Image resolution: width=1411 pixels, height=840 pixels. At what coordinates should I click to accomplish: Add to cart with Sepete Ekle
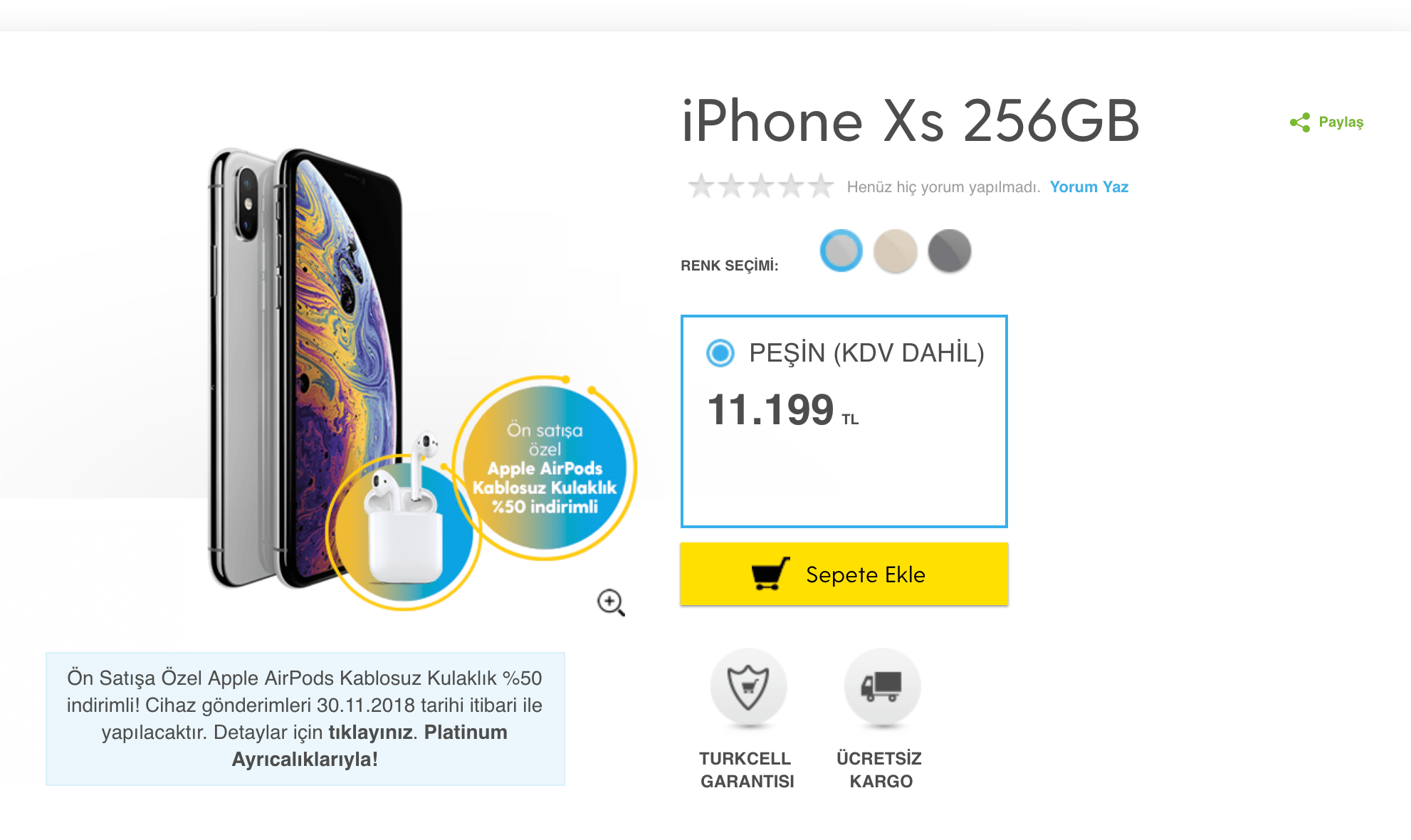pos(844,574)
